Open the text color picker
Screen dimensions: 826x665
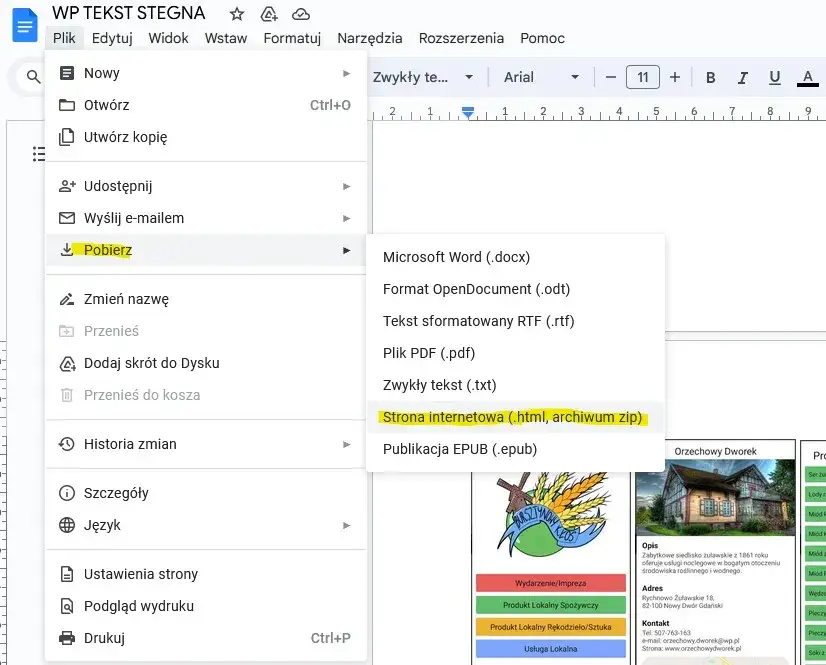coord(806,77)
